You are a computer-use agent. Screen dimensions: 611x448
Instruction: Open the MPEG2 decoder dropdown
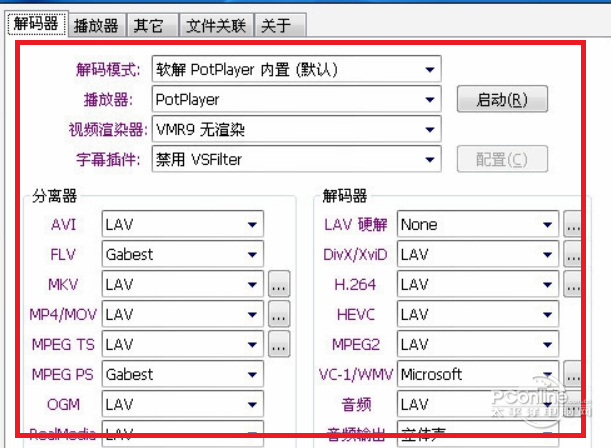[x=478, y=344]
